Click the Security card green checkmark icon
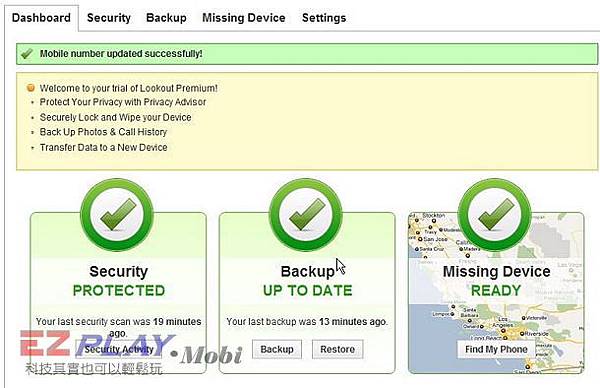This screenshot has width=600, height=388. tap(117, 215)
